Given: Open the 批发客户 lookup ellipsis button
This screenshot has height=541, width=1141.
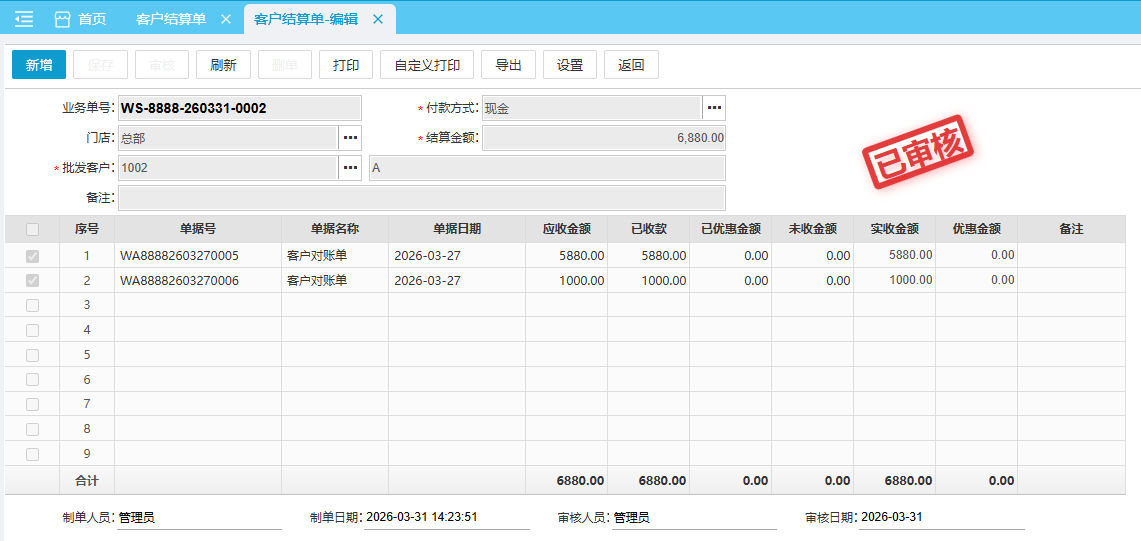Looking at the screenshot, I should pos(350,168).
